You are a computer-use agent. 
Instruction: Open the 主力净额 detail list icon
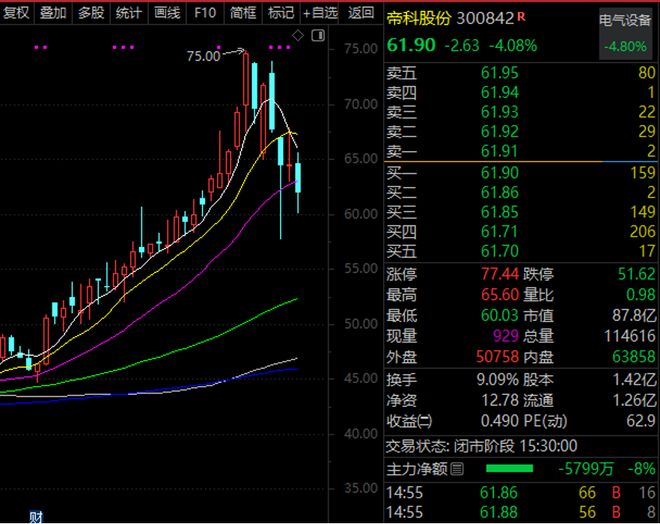457,468
